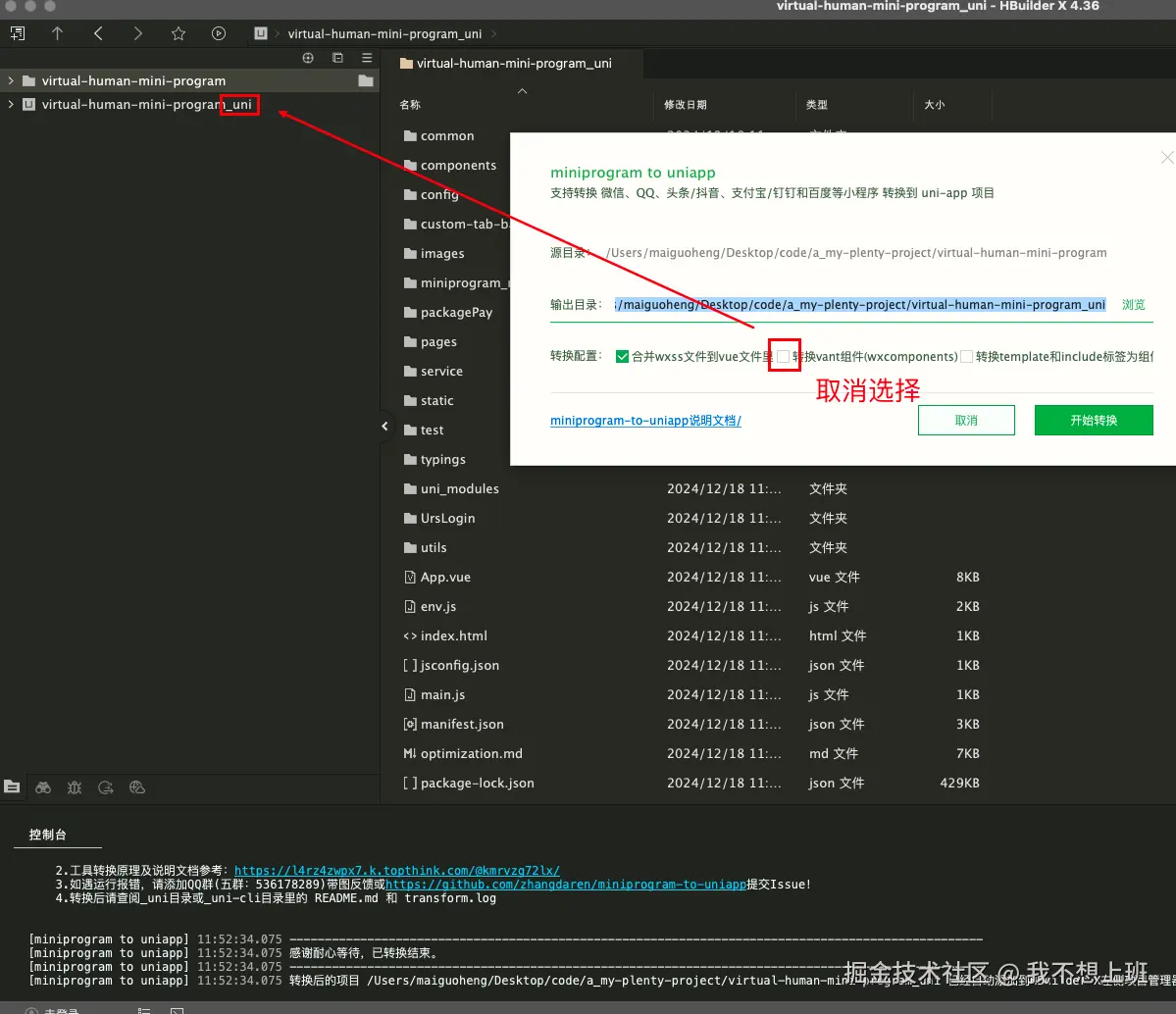
Task: Click the cloud globe icon in the bottom bar
Action: click(x=137, y=786)
